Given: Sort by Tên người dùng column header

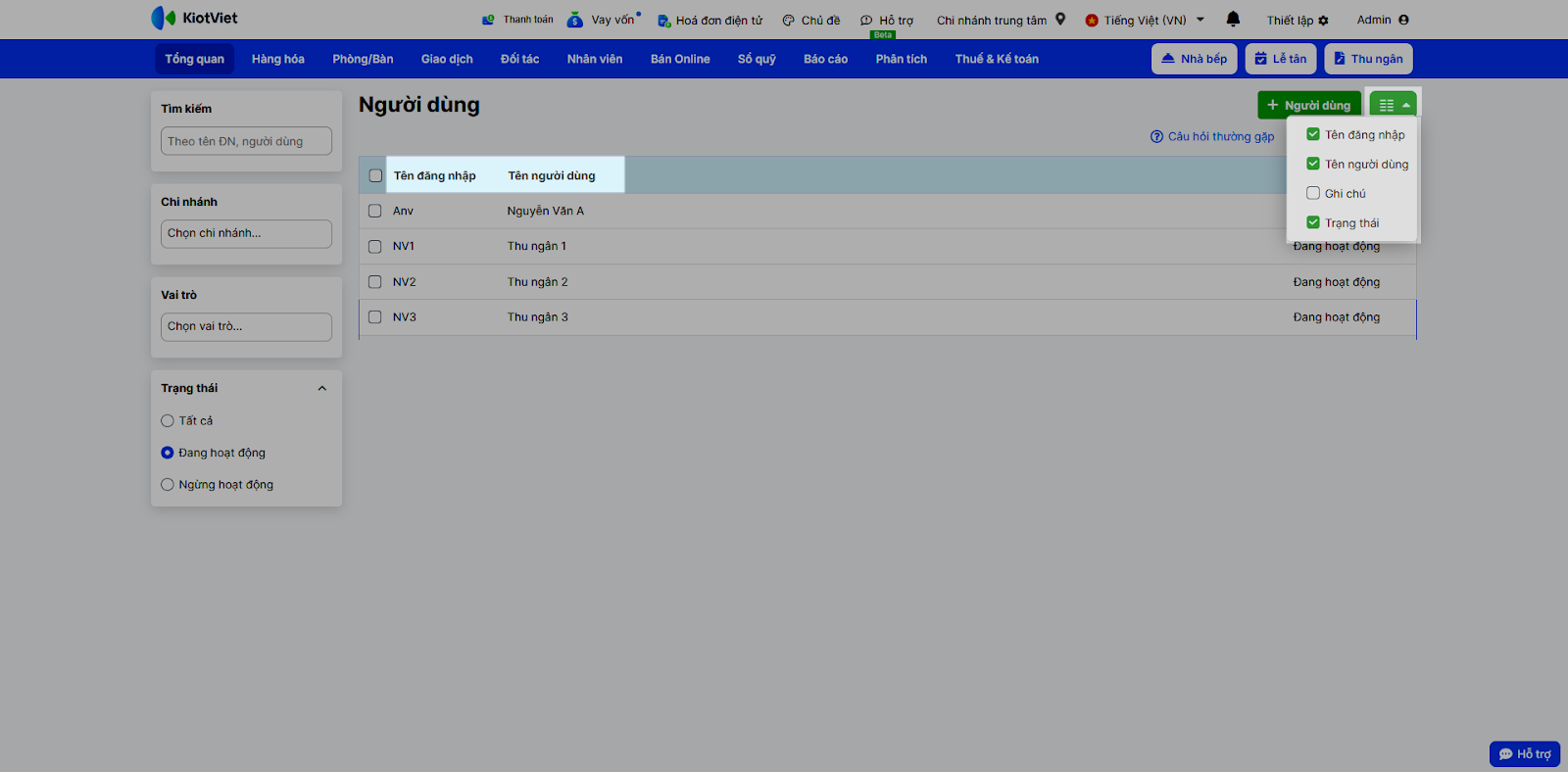Looking at the screenshot, I should 551,176.
